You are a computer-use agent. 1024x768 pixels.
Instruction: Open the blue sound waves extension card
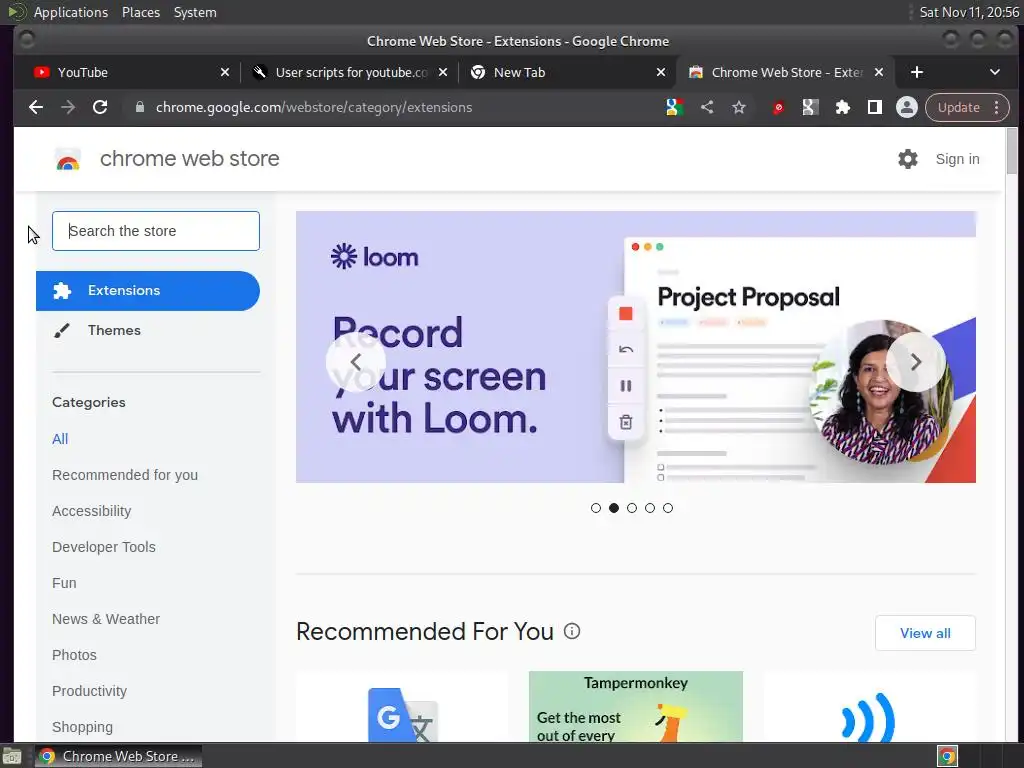point(869,707)
